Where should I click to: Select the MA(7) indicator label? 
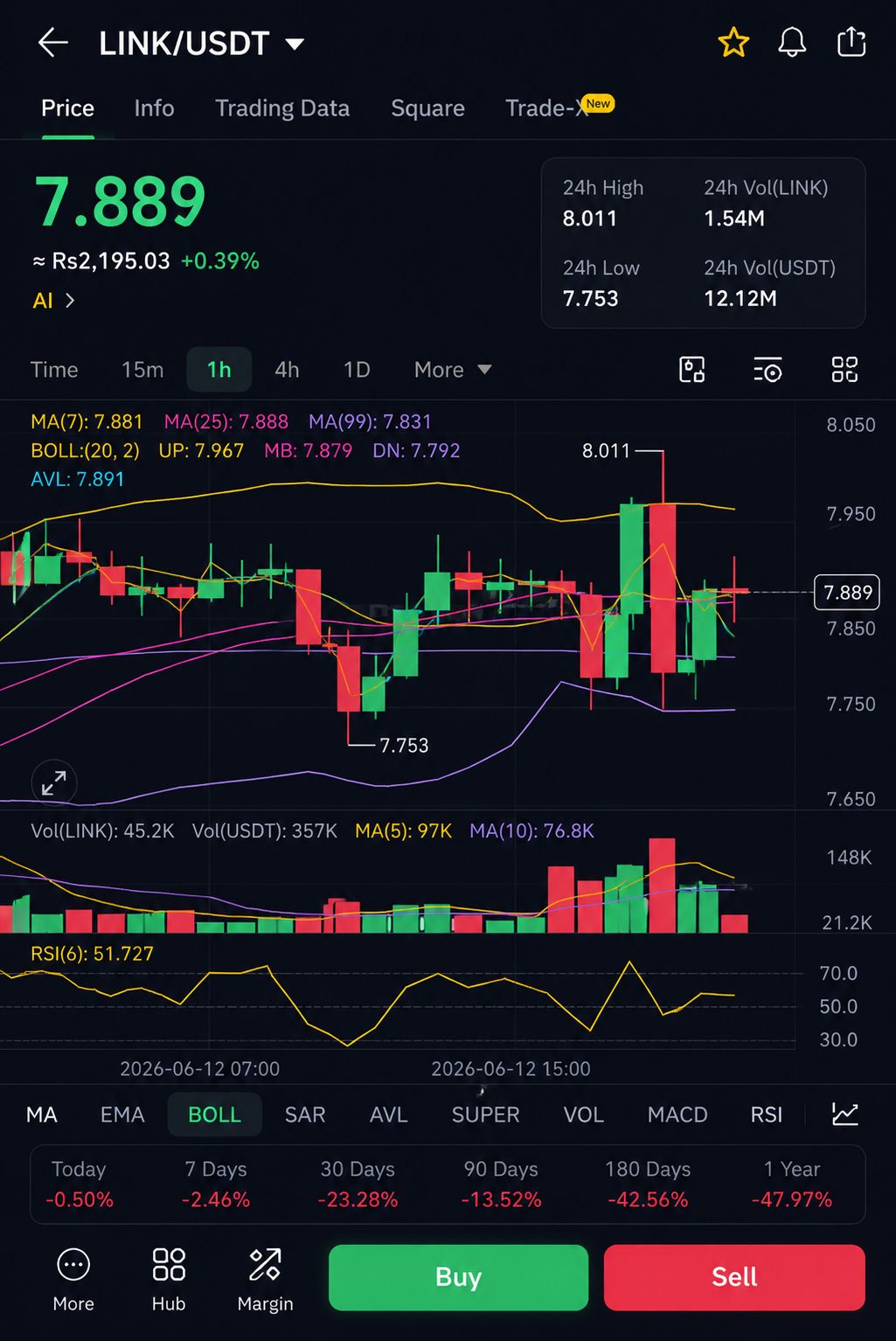click(87, 421)
